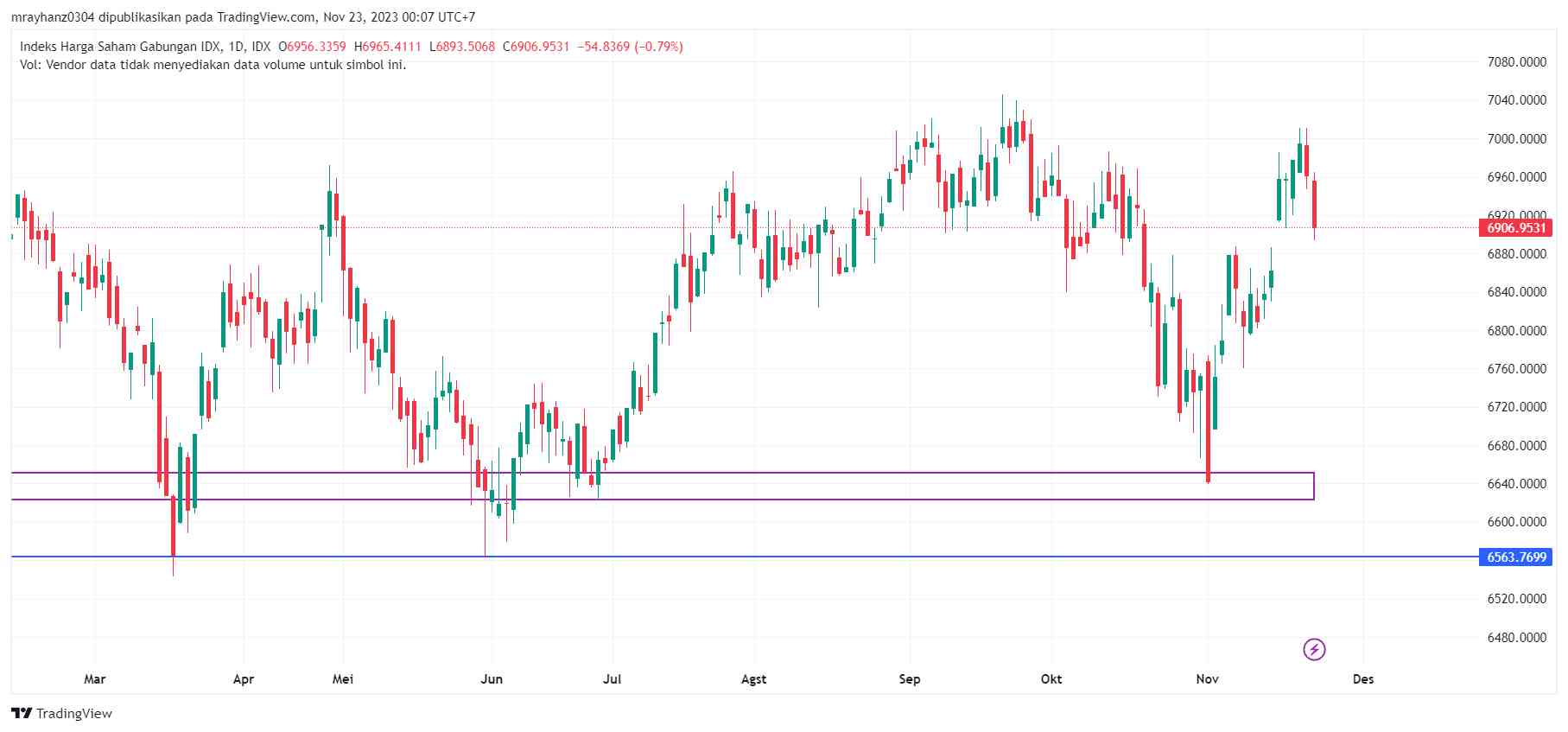Click the Des label on time axis

pyautogui.click(x=1363, y=679)
